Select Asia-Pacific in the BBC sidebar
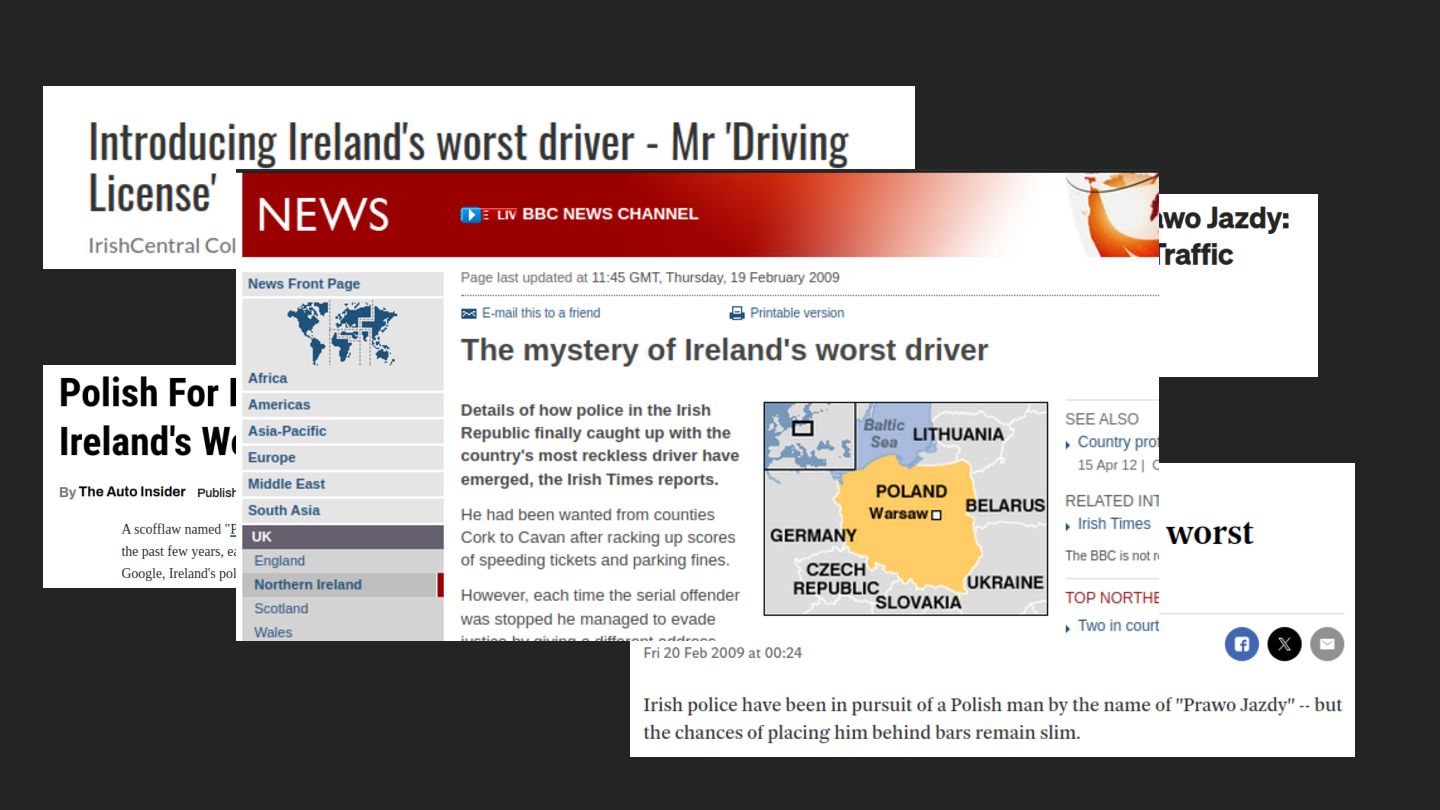The width and height of the screenshot is (1440, 810). [343, 431]
